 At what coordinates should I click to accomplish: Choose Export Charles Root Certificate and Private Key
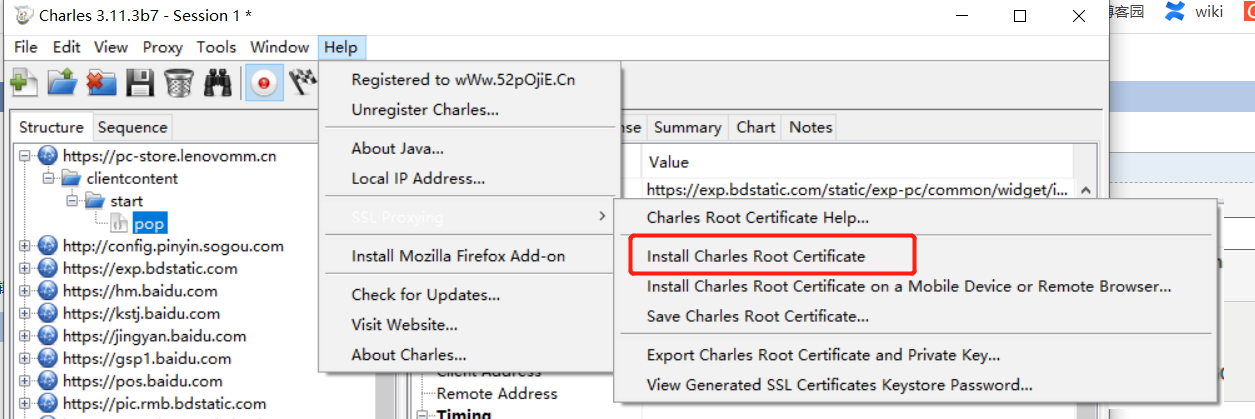(x=824, y=355)
